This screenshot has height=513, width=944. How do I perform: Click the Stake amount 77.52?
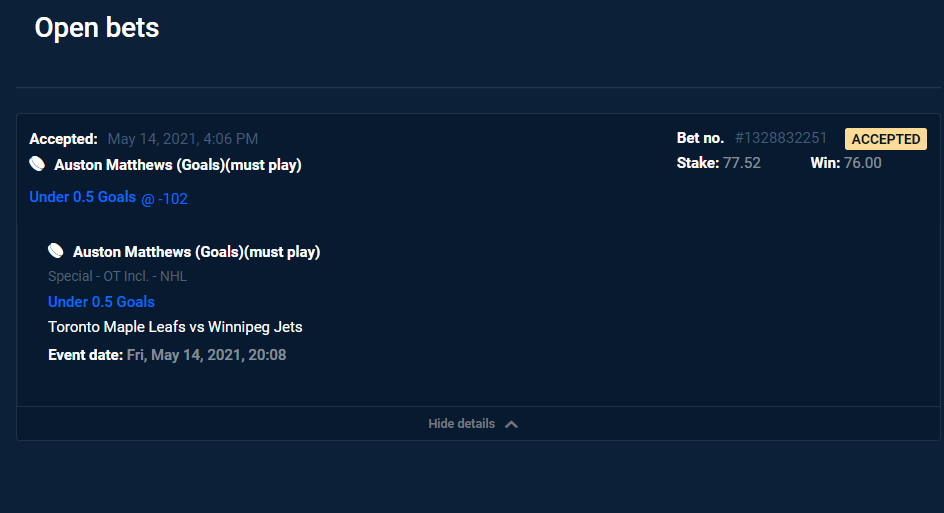tap(742, 163)
